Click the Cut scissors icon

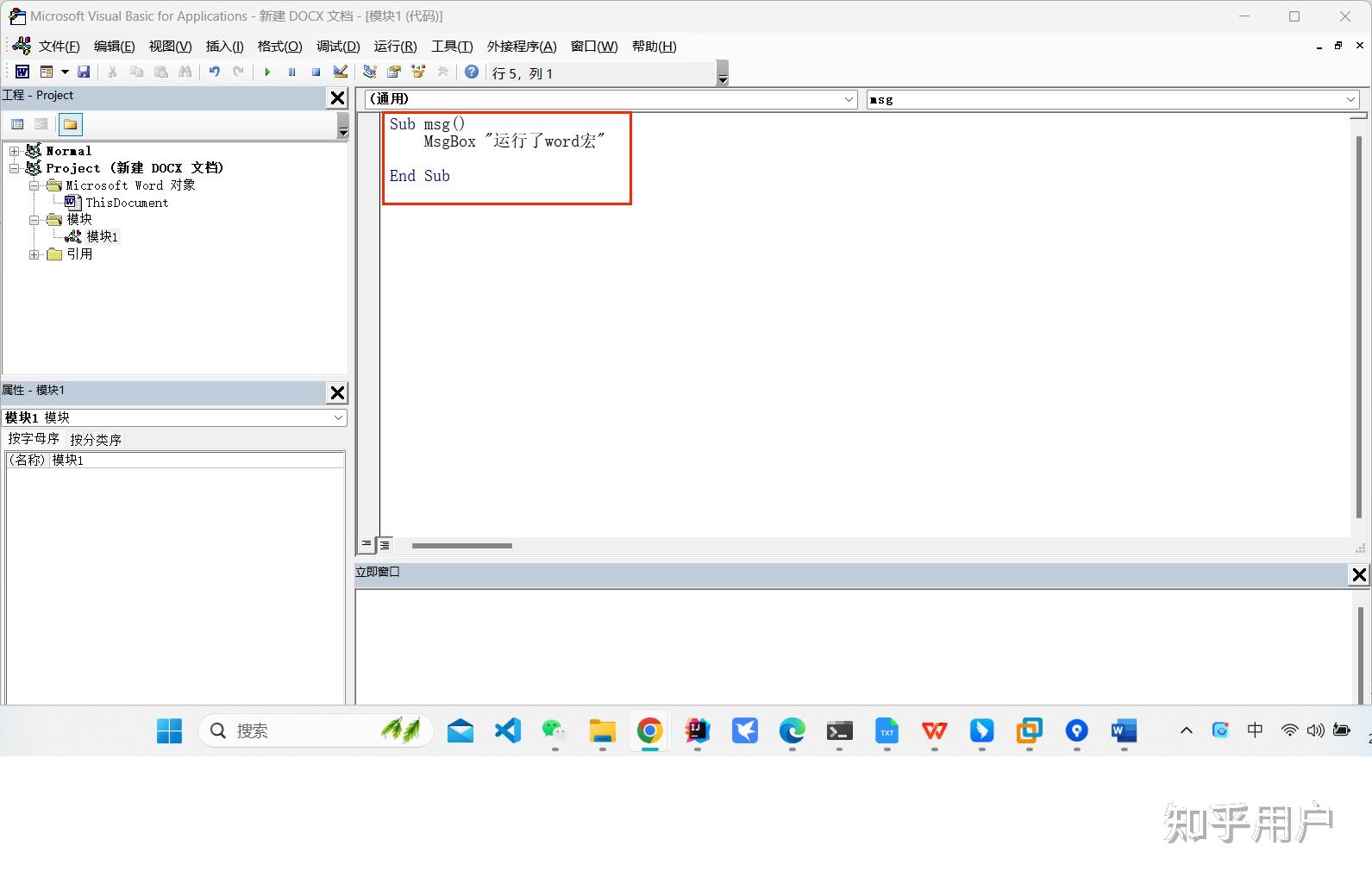click(112, 72)
